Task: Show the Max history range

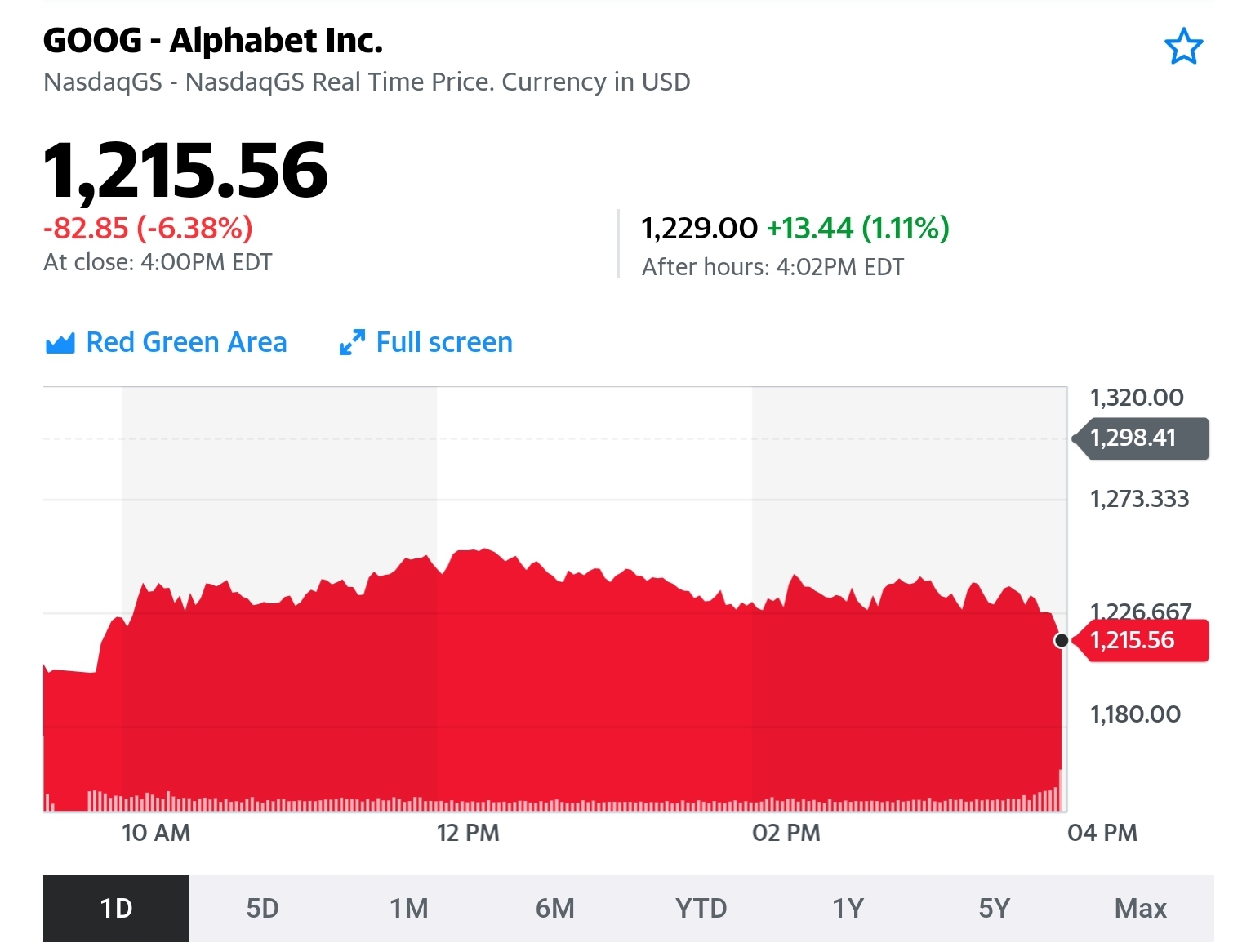Action: pos(1141,908)
